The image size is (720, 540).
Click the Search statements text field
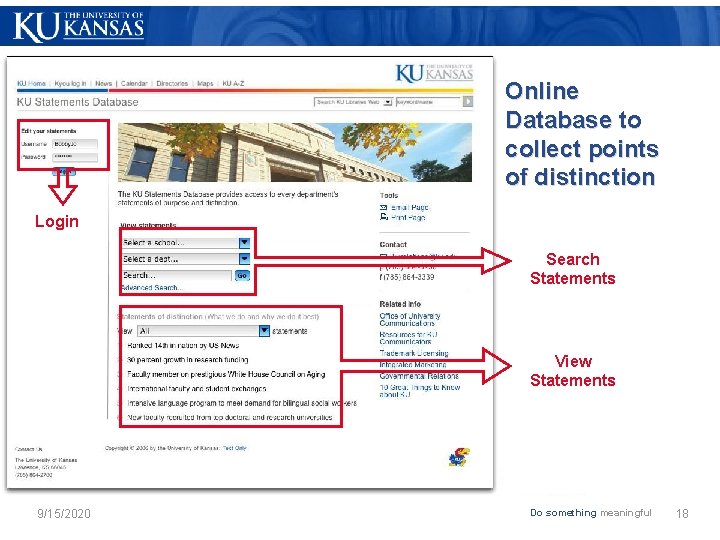(x=177, y=276)
